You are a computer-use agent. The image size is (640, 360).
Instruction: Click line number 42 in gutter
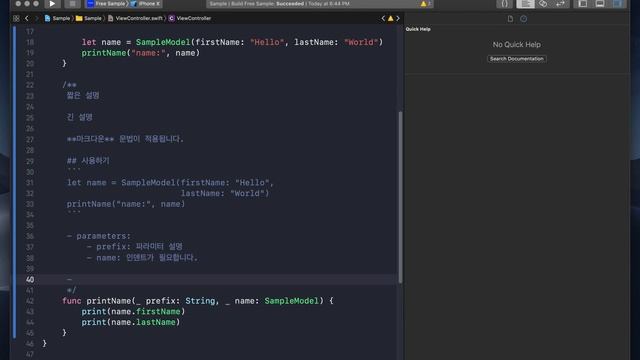(x=30, y=301)
